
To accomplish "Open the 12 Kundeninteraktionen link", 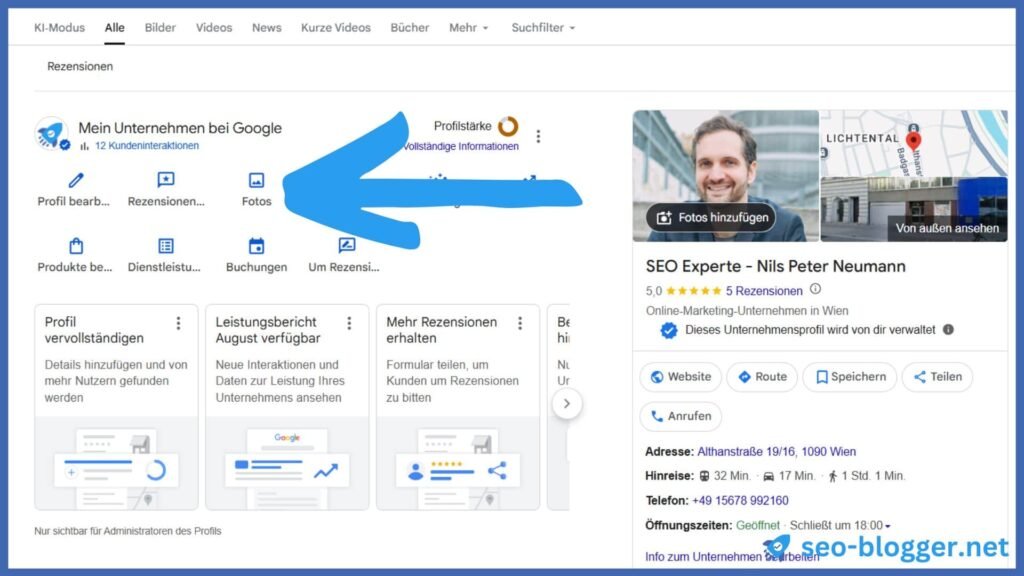I will (x=147, y=146).
